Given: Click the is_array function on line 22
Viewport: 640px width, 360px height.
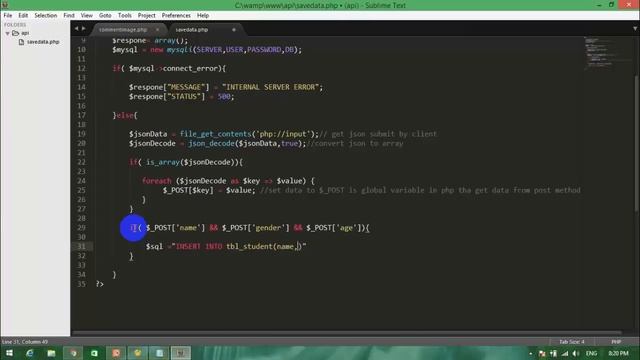Looking at the screenshot, I should [x=162, y=162].
